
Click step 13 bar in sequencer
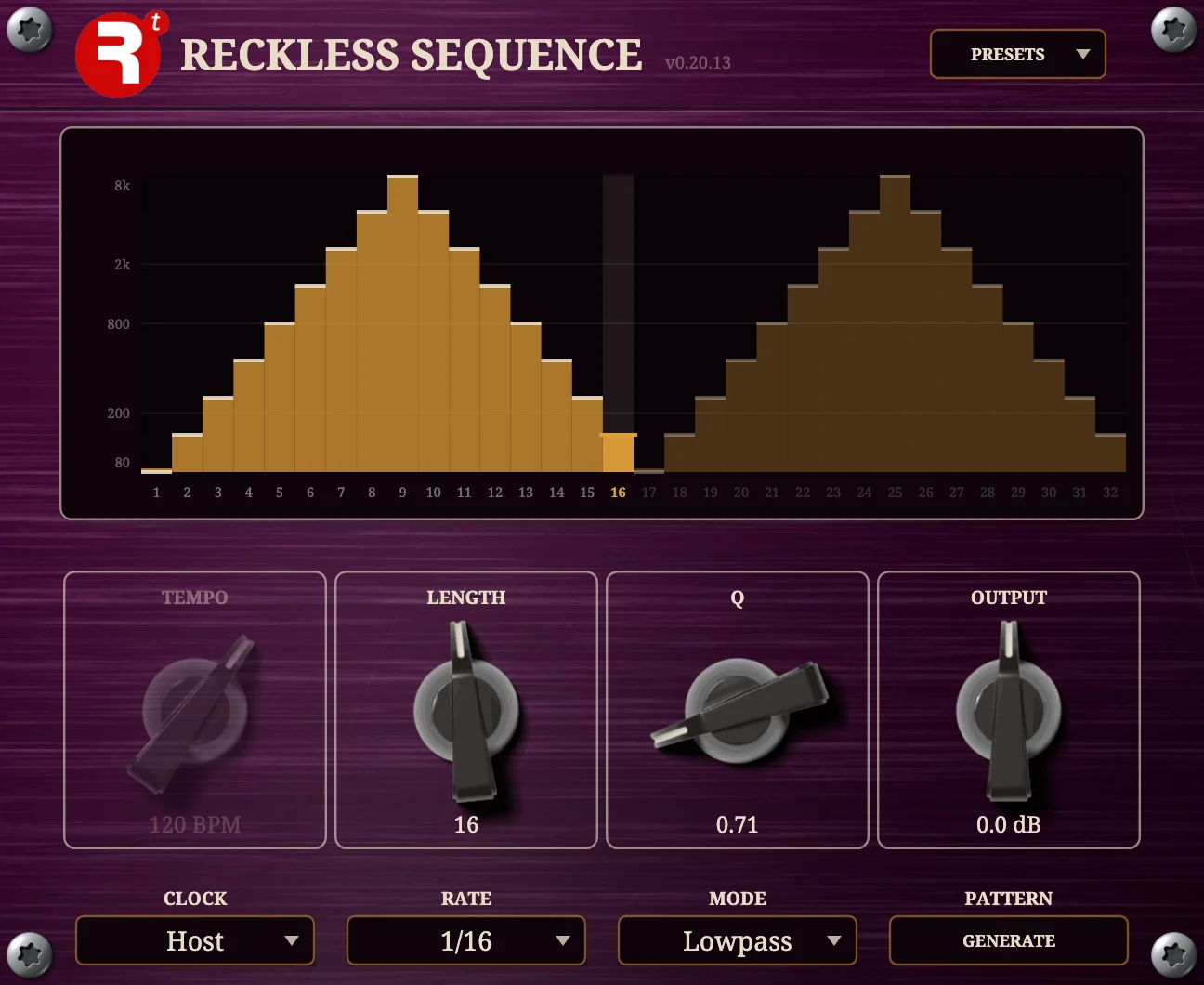(526, 397)
